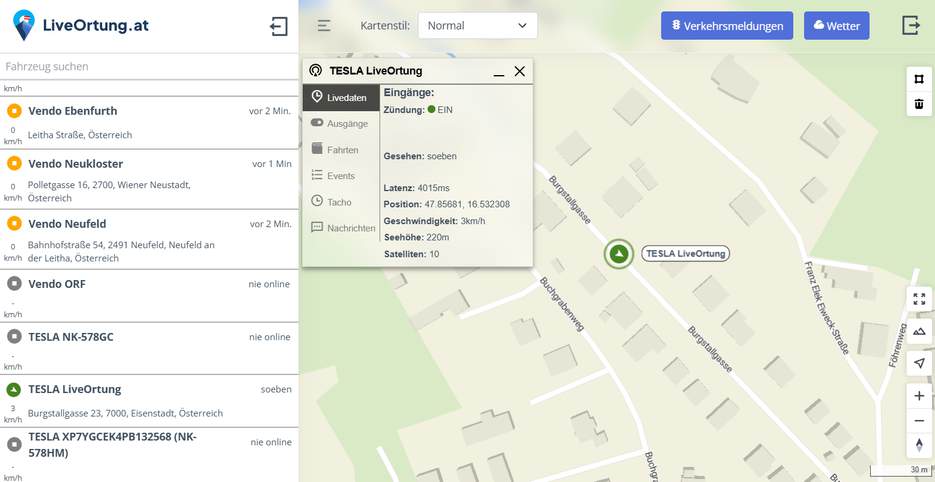Switch to terrain view mountain icon
The width and height of the screenshot is (935, 482).
919,331
